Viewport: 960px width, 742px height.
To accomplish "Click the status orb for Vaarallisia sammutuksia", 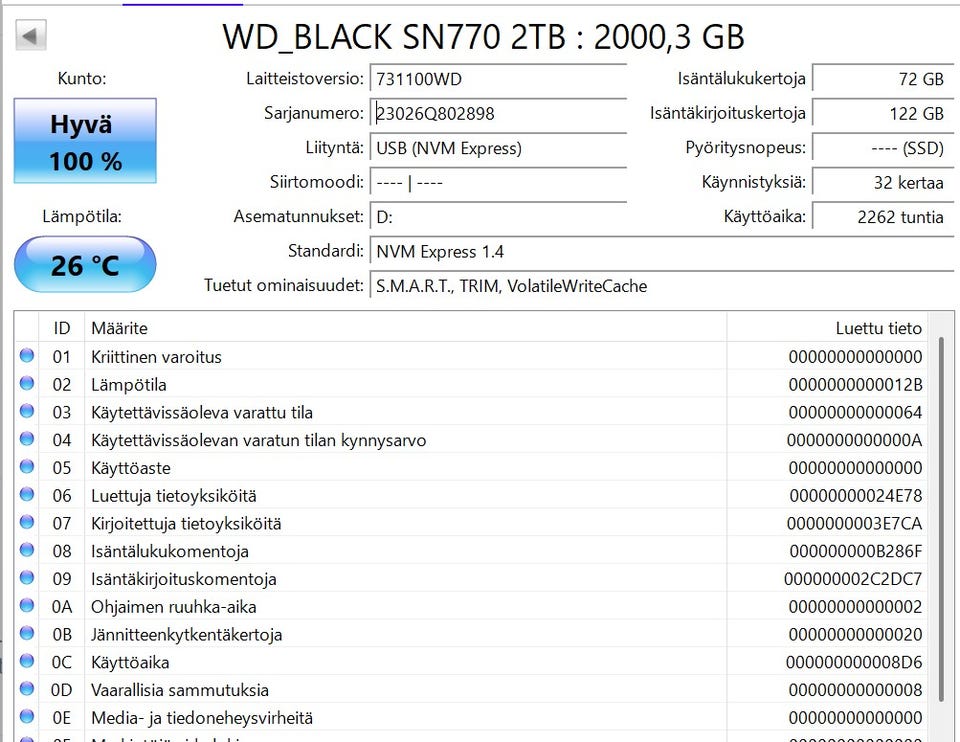I will [x=27, y=689].
